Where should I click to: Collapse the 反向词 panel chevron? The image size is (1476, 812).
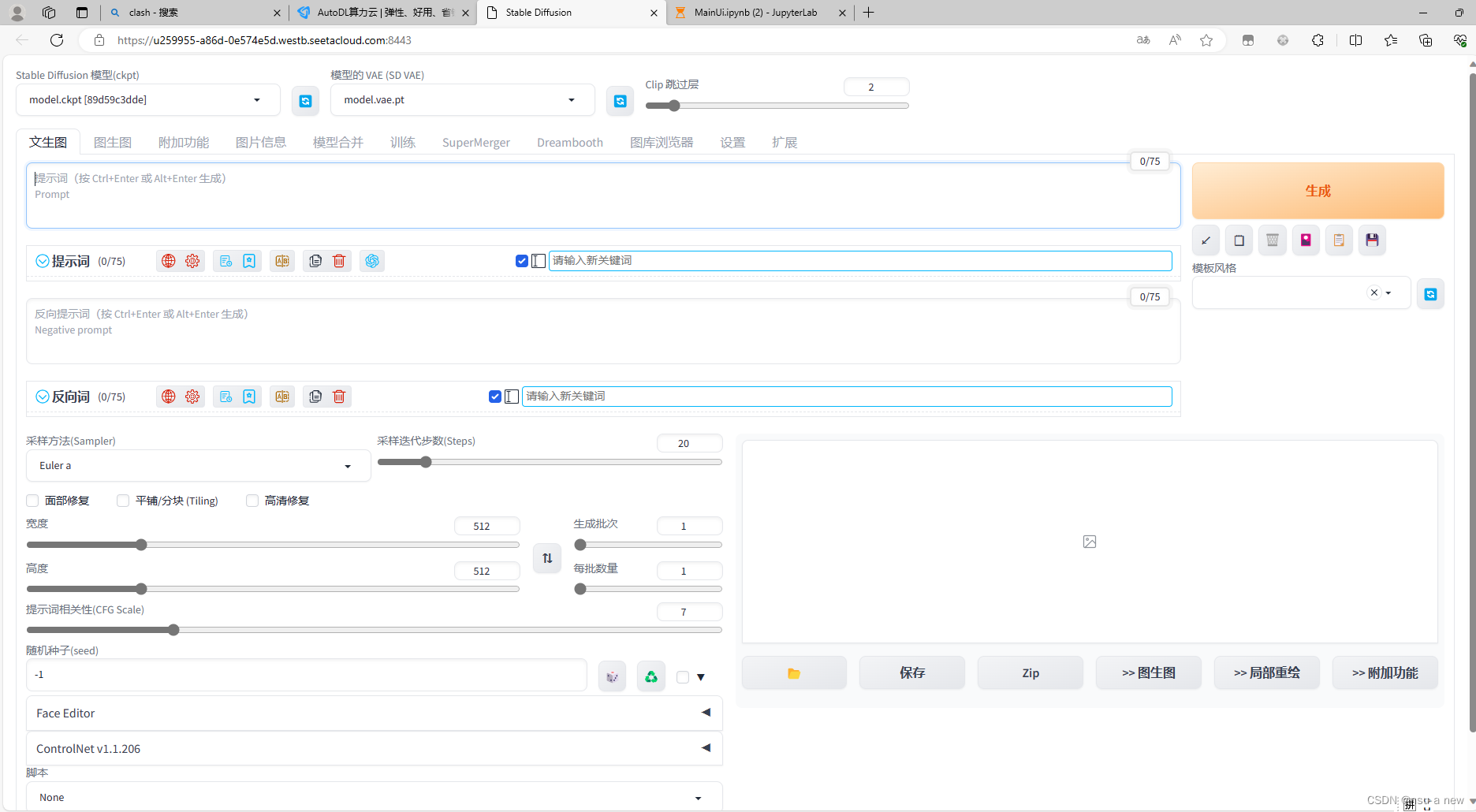click(x=43, y=397)
